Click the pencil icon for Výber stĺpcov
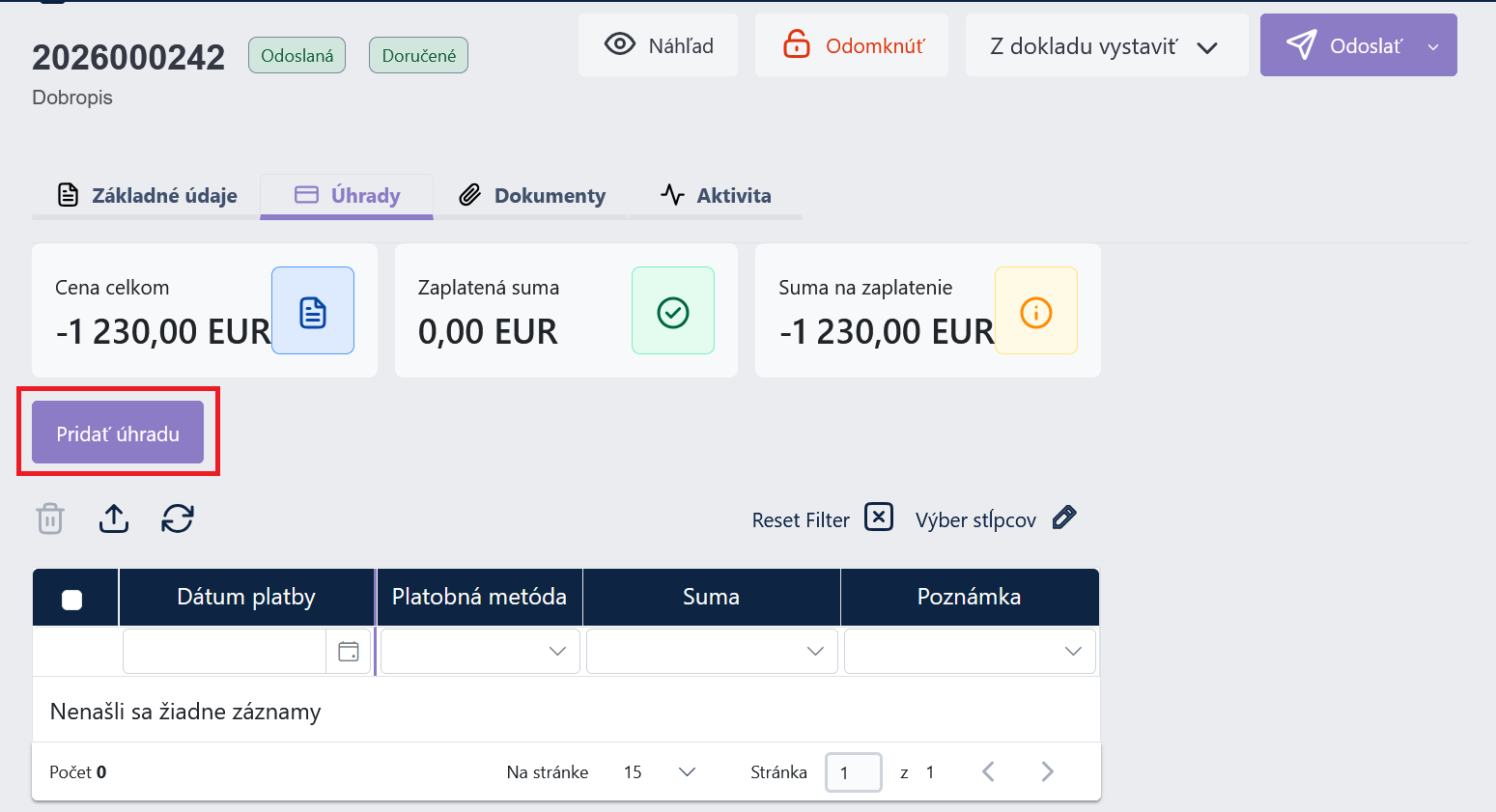 (x=1064, y=518)
